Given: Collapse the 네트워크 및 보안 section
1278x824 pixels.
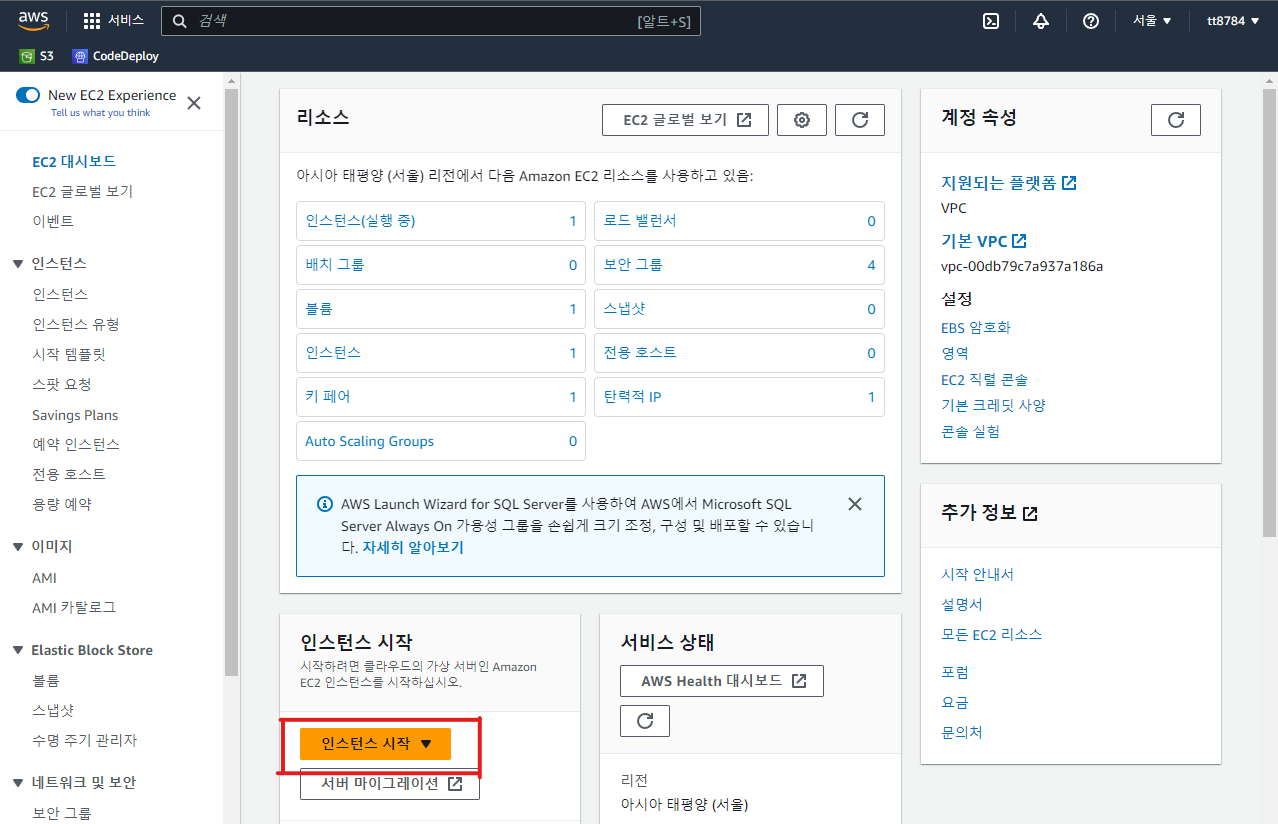Looking at the screenshot, I should (18, 783).
